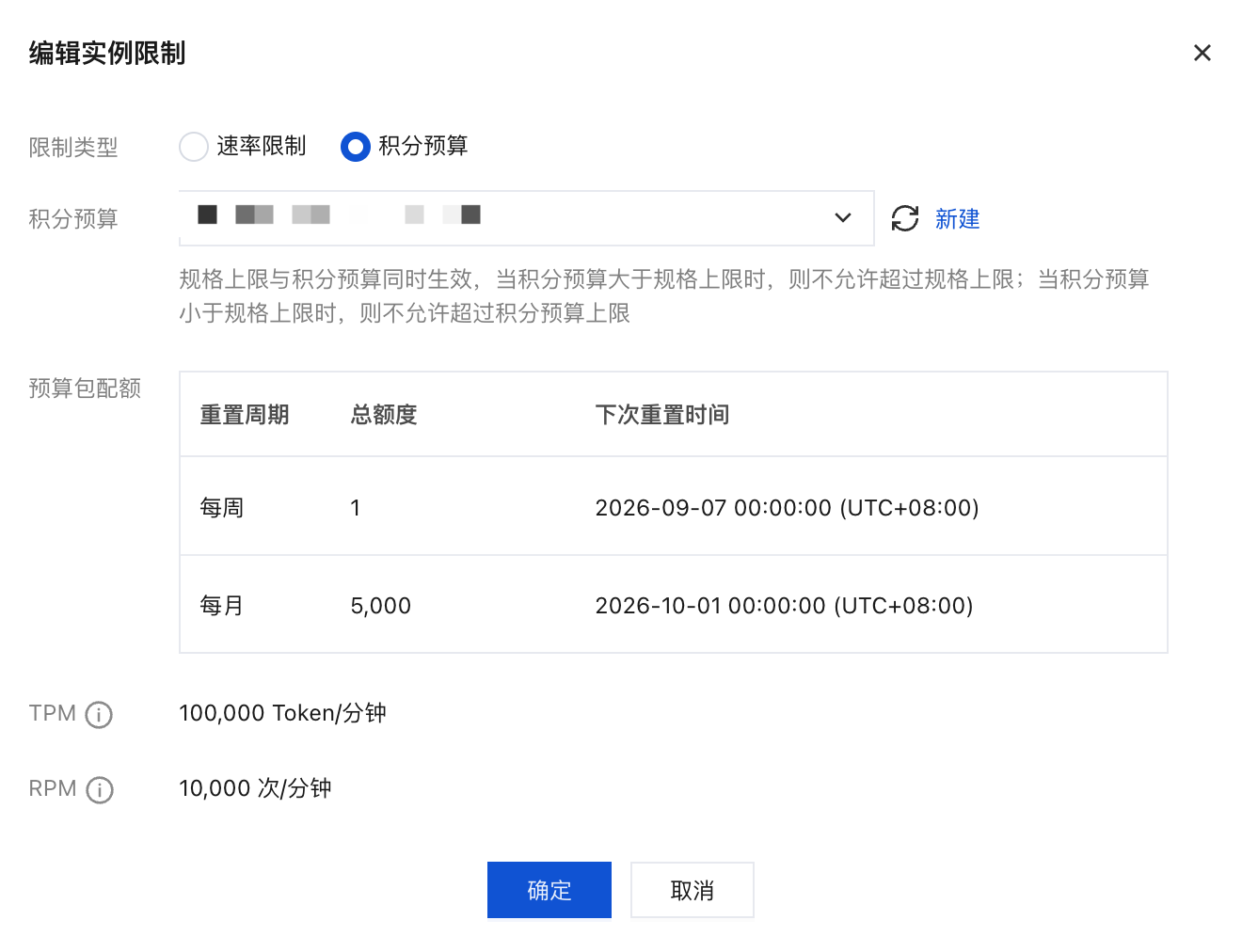
Task: Close the 编辑实例限制 dialog with the X
Action: [1202, 53]
